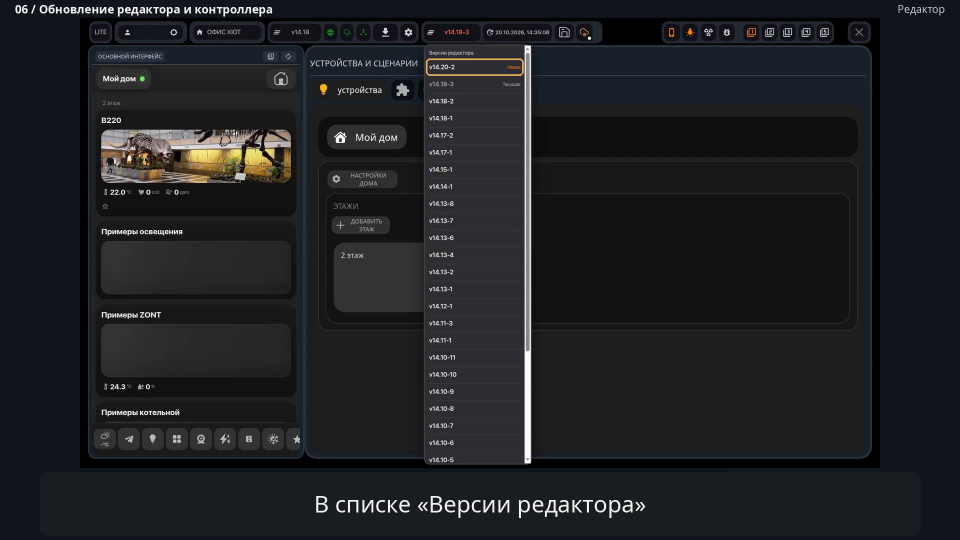Click the B-shaped block icon in the bottom bar
This screenshot has height=540, width=960.
[249, 439]
